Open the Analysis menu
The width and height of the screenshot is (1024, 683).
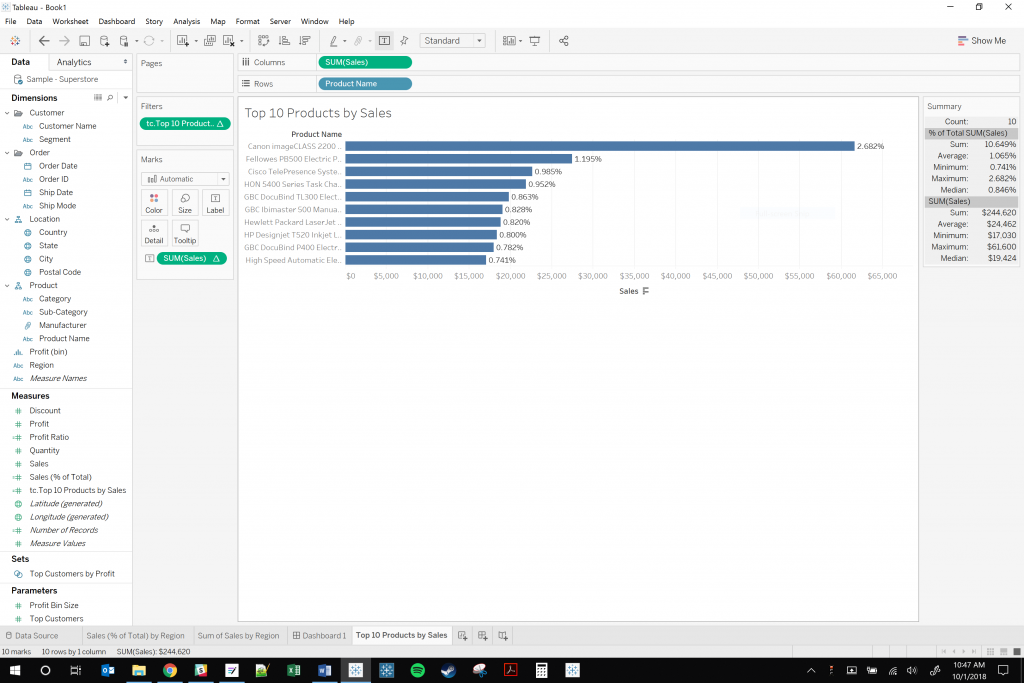tap(185, 21)
